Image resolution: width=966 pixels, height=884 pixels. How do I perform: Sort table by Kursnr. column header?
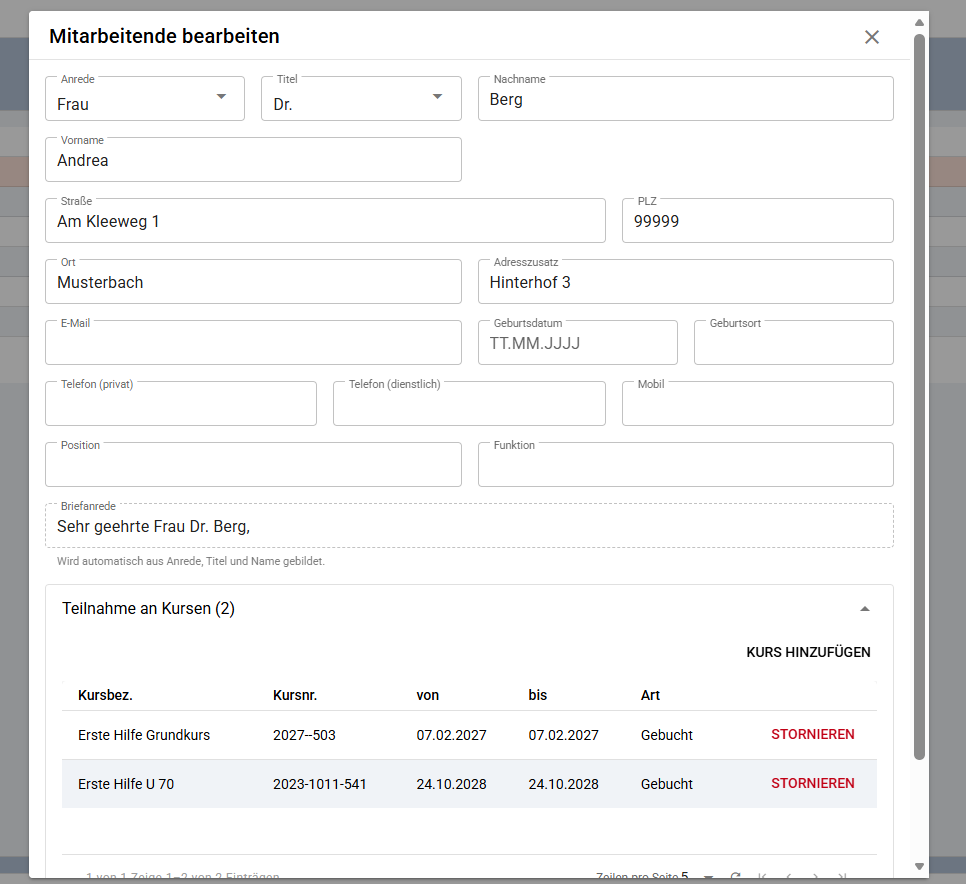295,695
